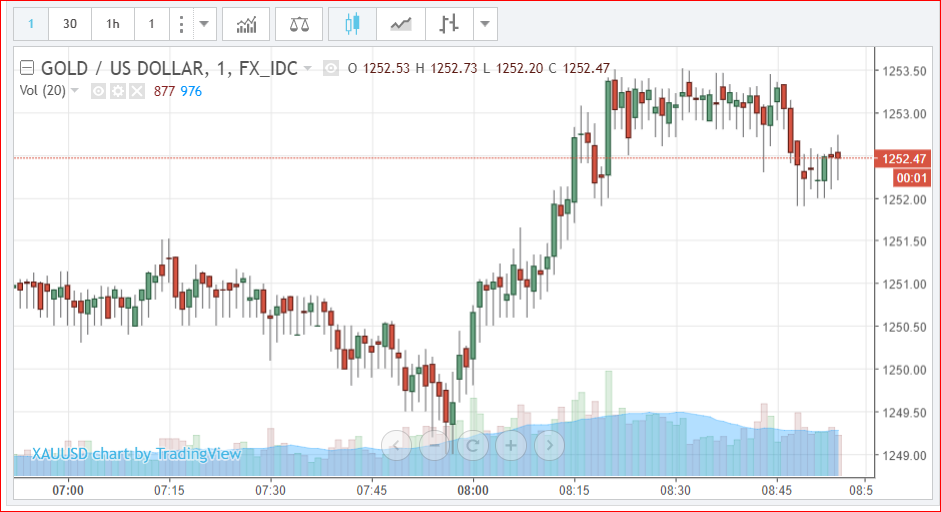Click the 07:30 time axis label

click(270, 490)
